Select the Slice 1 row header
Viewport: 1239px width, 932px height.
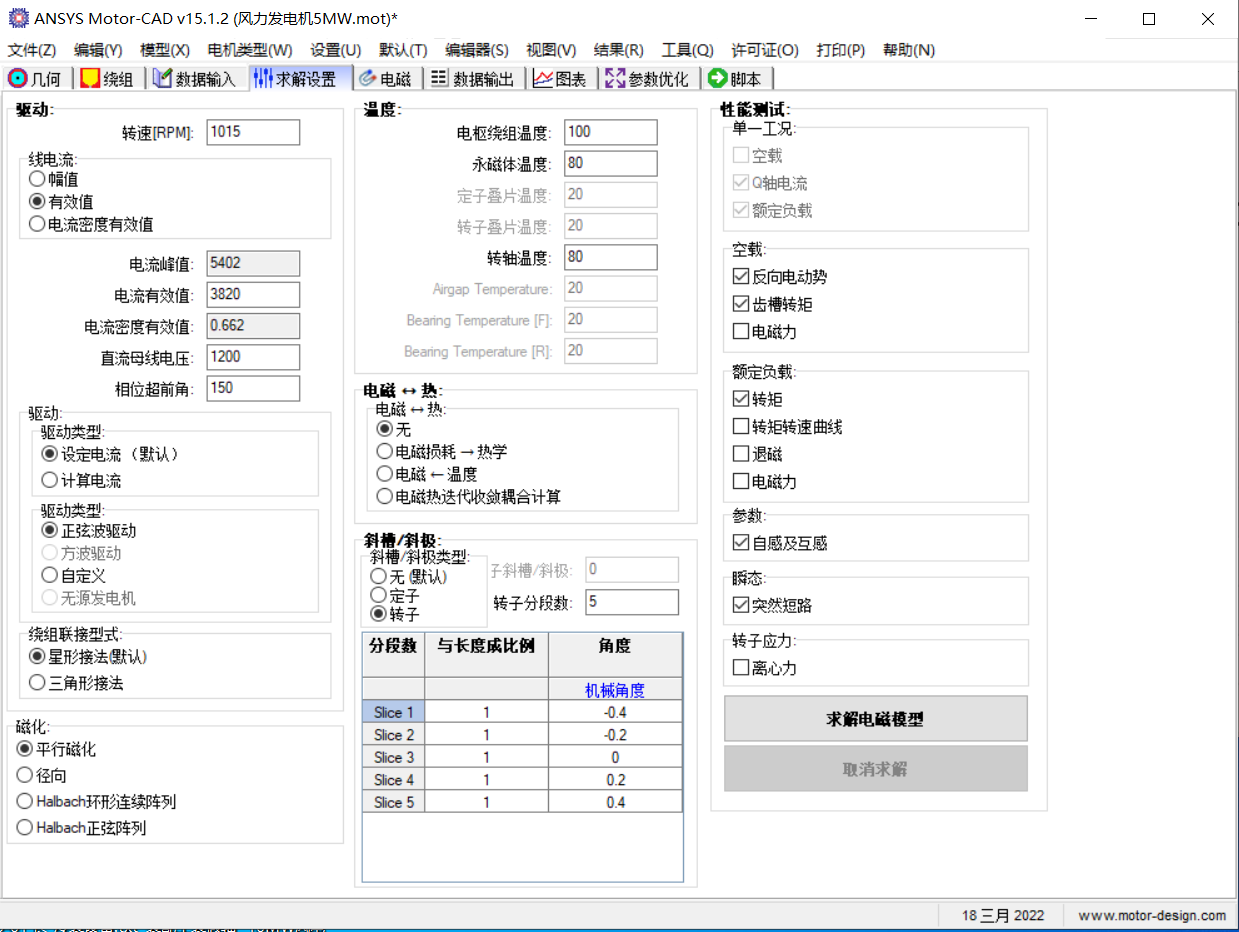[x=393, y=712]
